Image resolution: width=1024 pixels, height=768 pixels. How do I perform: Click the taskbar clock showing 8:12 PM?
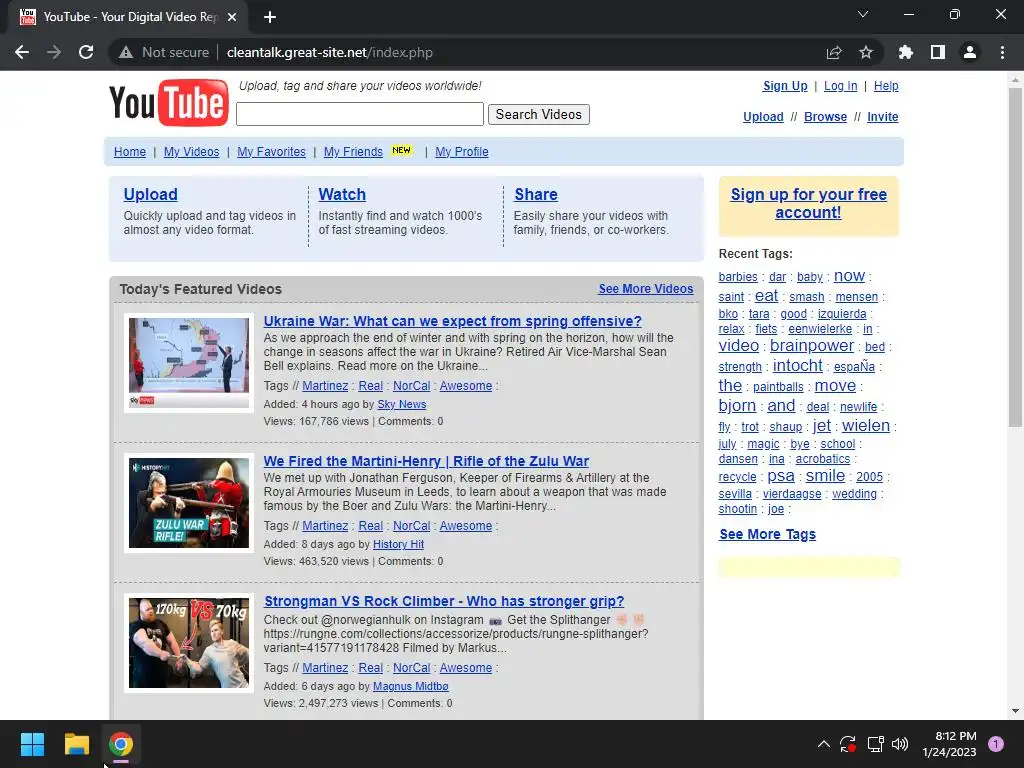pyautogui.click(x=949, y=744)
